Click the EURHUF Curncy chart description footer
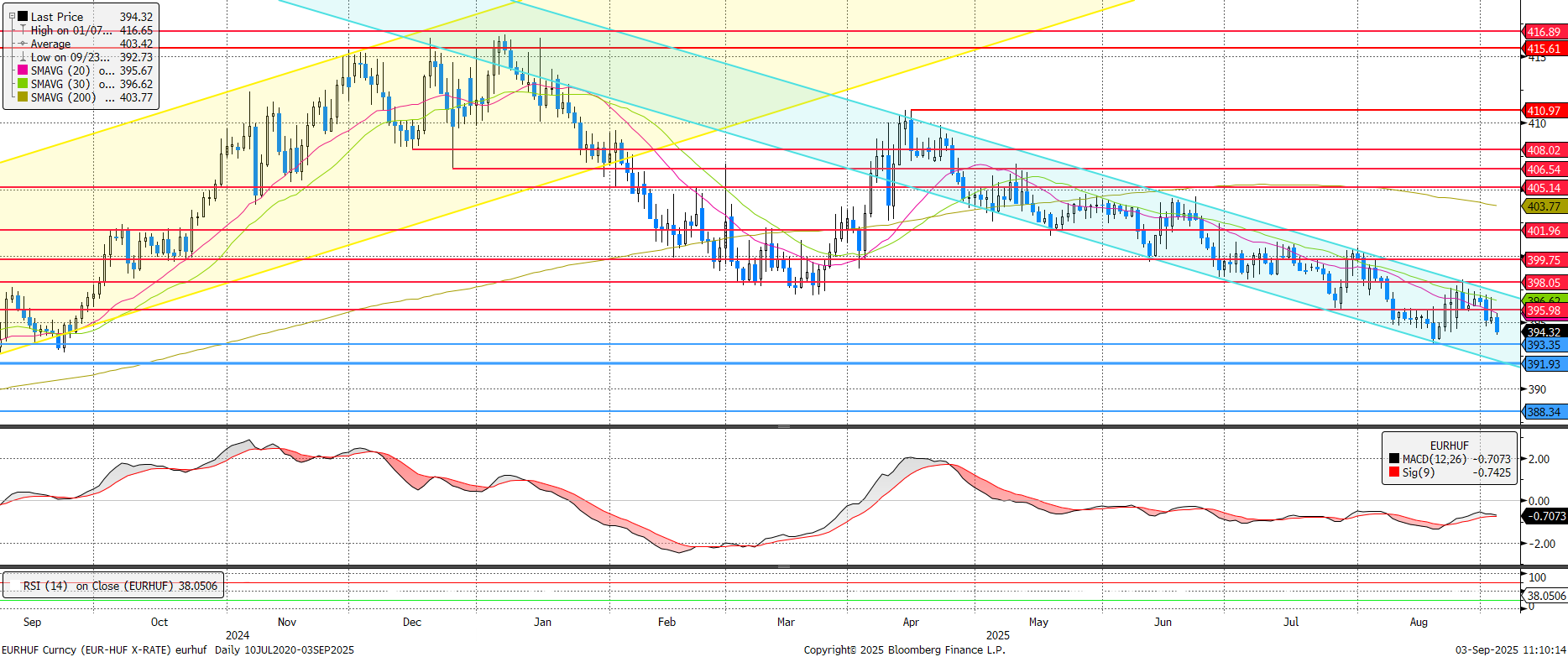Viewport: 1568px width, 657px height. pyautogui.click(x=178, y=649)
